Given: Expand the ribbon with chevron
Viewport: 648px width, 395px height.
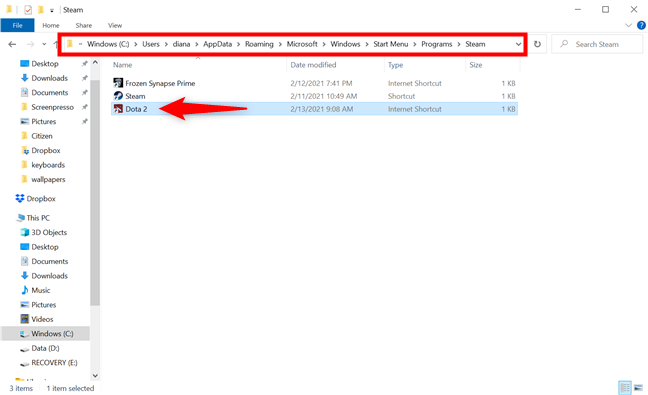Looking at the screenshot, I should point(629,25).
